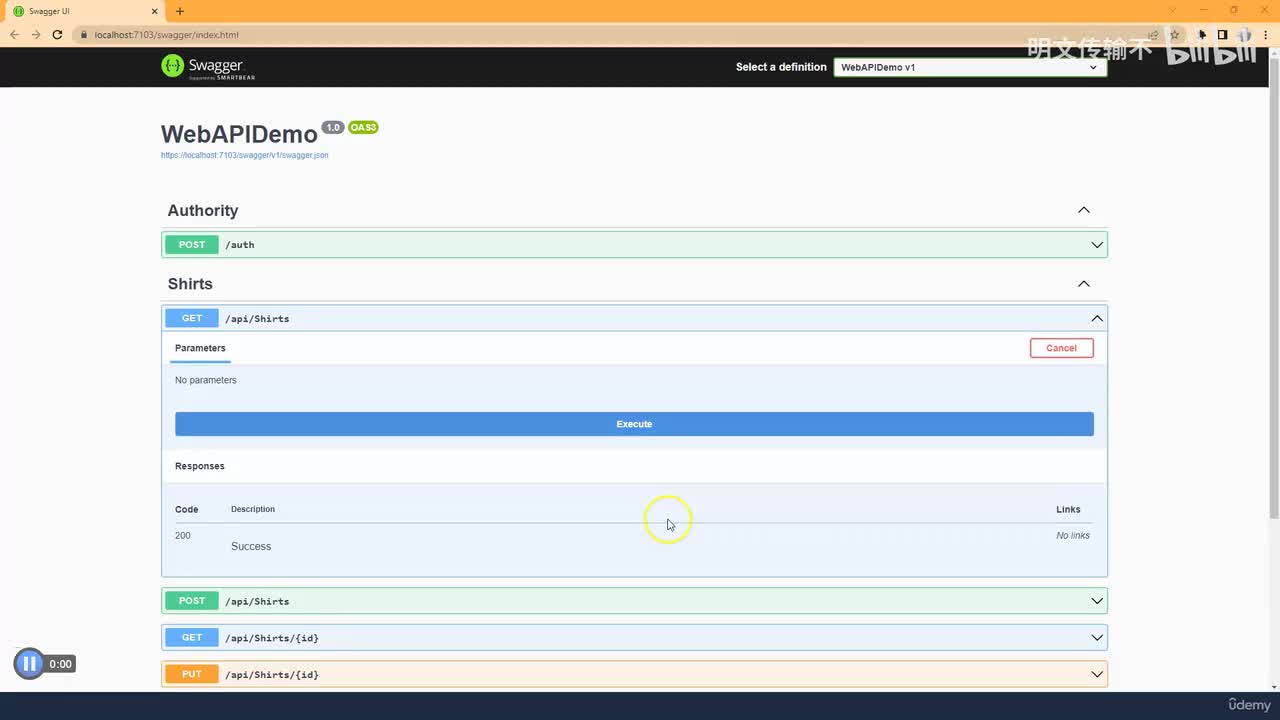The height and width of the screenshot is (720, 1280).
Task: Click the Shirts section heading
Action: [x=190, y=284]
